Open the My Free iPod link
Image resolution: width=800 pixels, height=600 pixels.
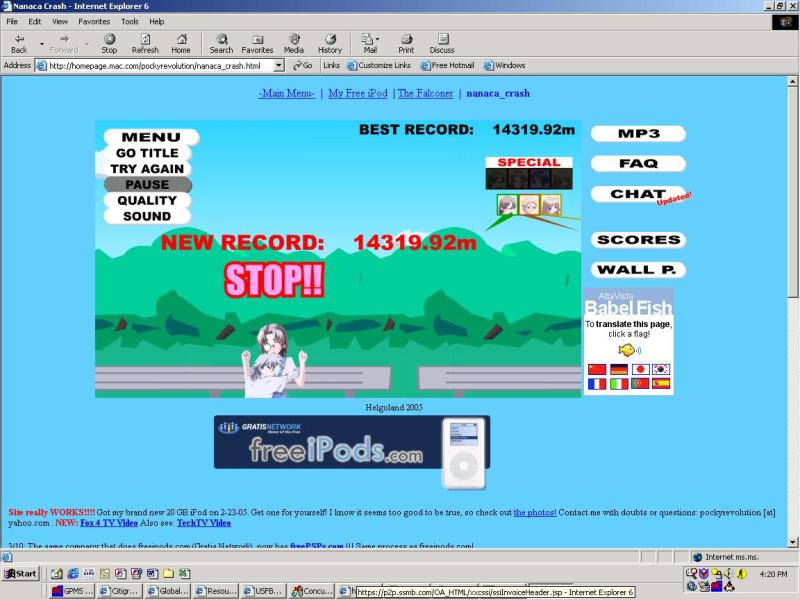point(358,93)
